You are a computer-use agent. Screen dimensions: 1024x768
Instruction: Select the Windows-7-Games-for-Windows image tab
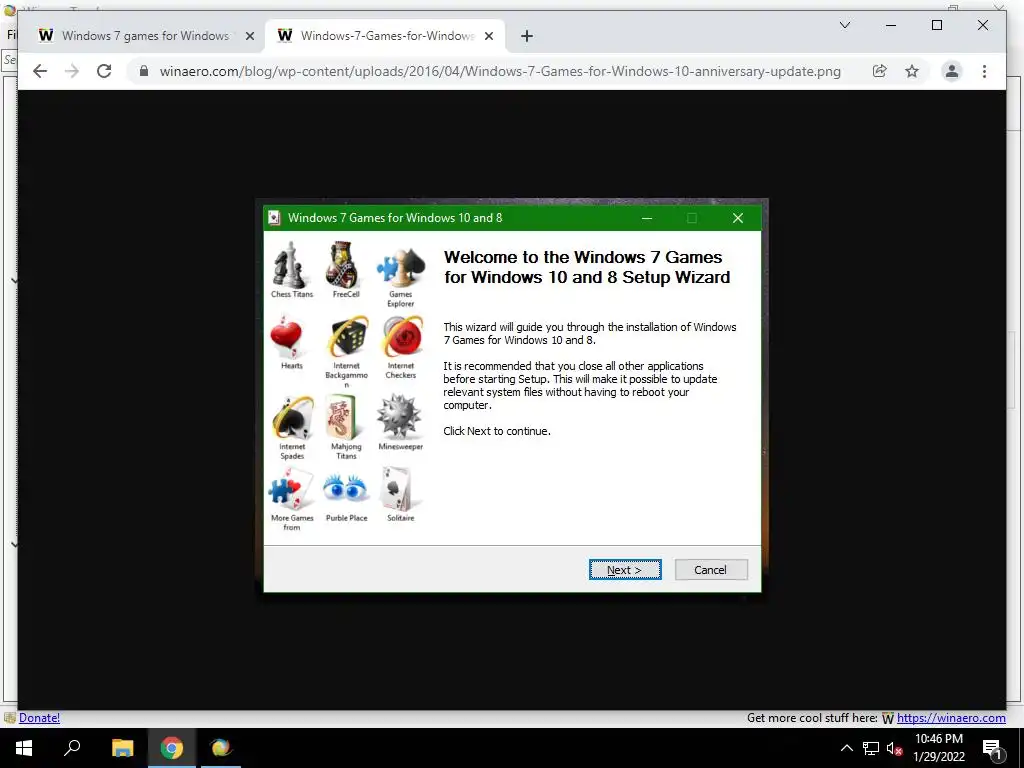(385, 36)
